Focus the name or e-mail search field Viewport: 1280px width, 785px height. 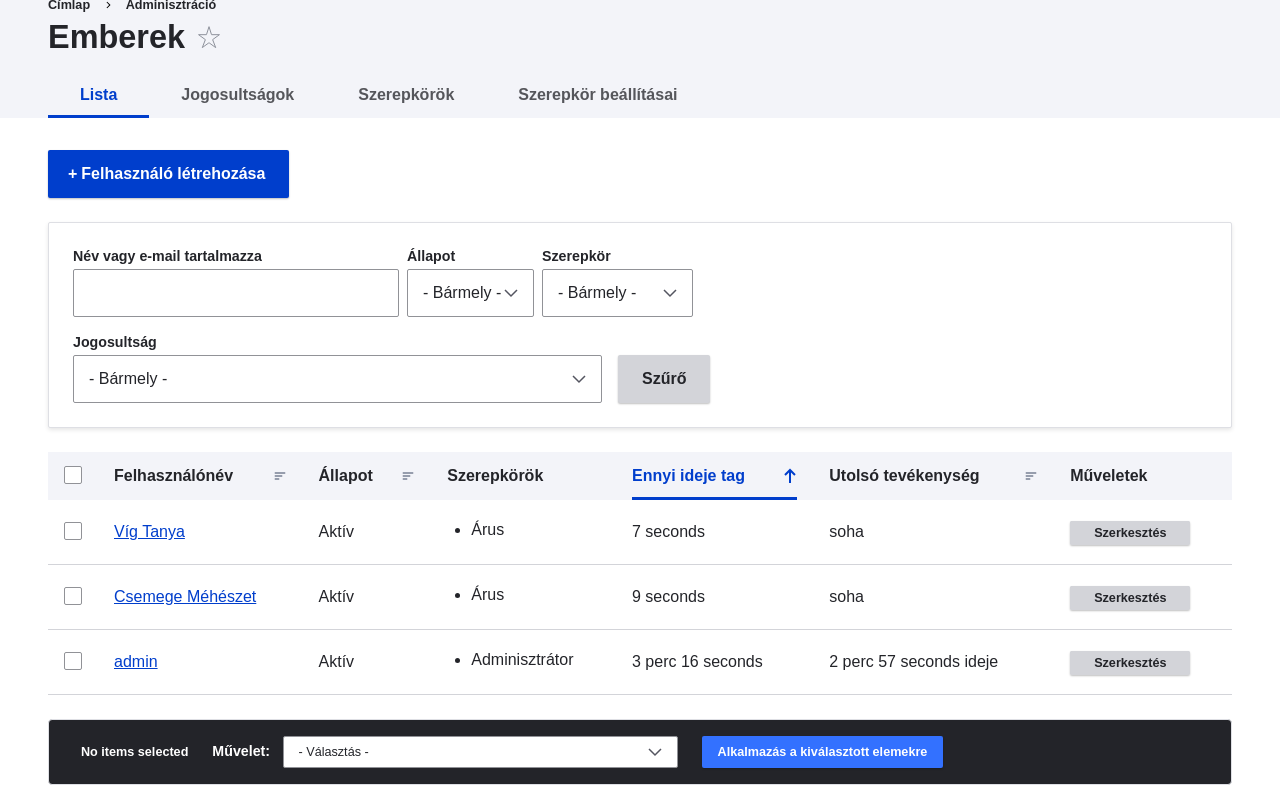click(x=236, y=293)
